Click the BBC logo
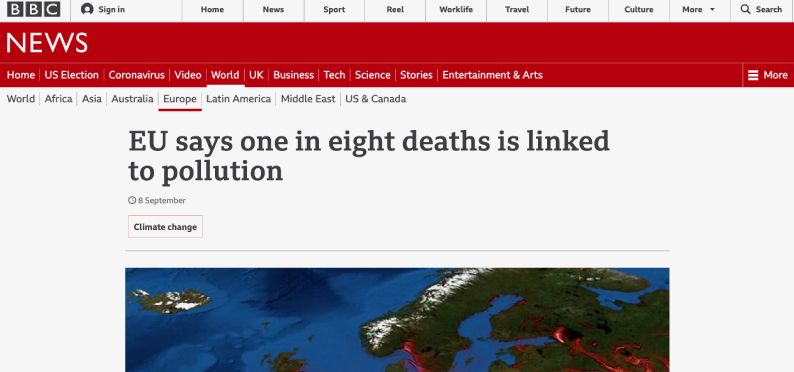This screenshot has width=794, height=372. click(x=33, y=9)
